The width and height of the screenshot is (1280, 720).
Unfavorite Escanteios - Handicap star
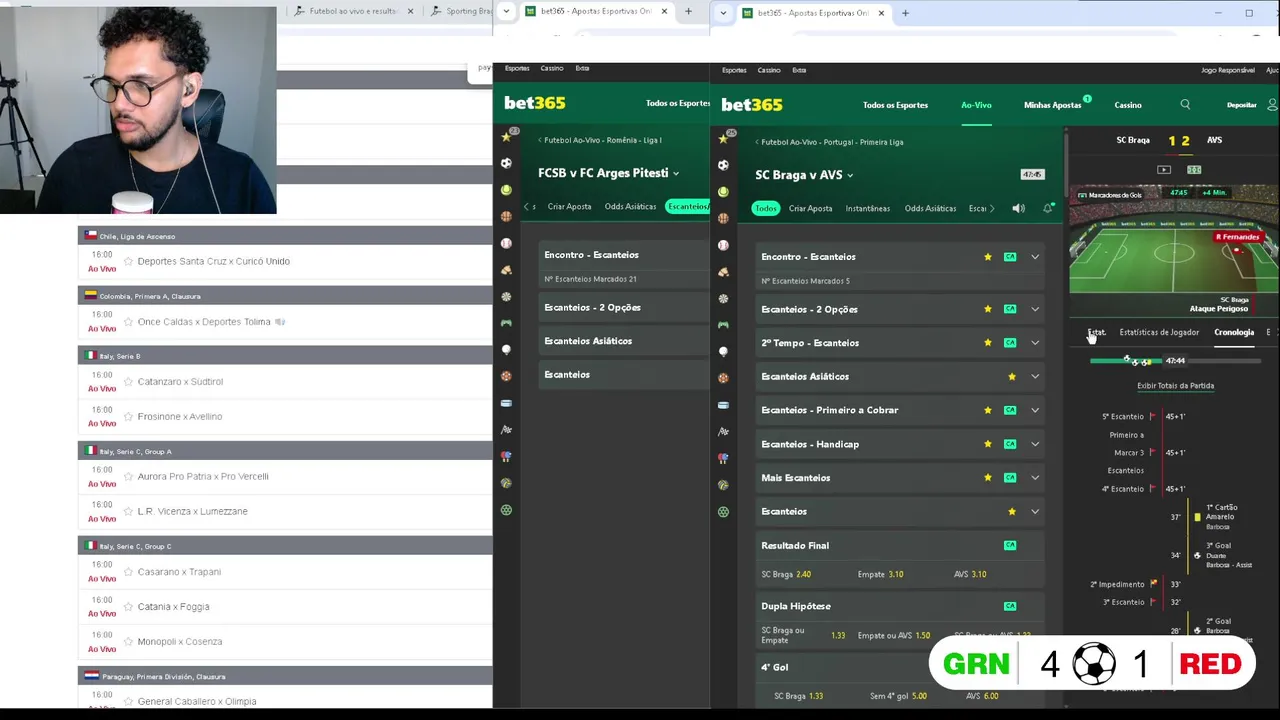[988, 444]
